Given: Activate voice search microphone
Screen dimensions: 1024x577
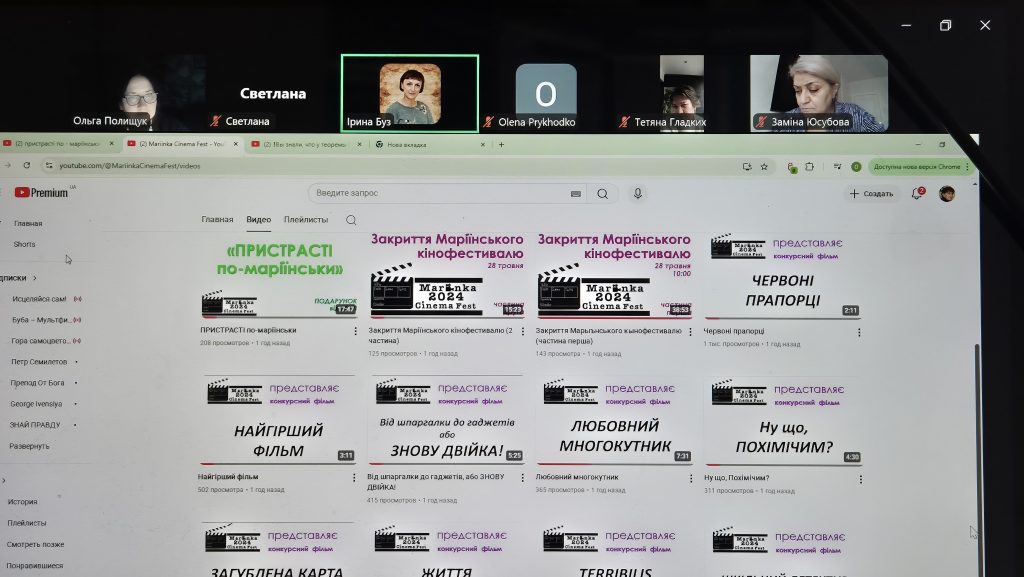Looking at the screenshot, I should tap(637, 194).
